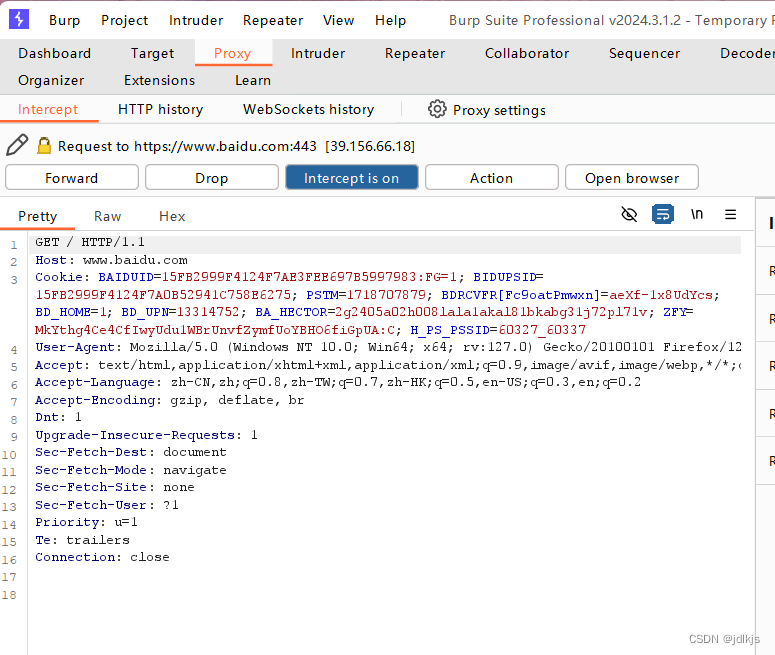Click the Sec-Fetch-Mode: navigate line
Screen dimensions: 775x655
click(130, 470)
